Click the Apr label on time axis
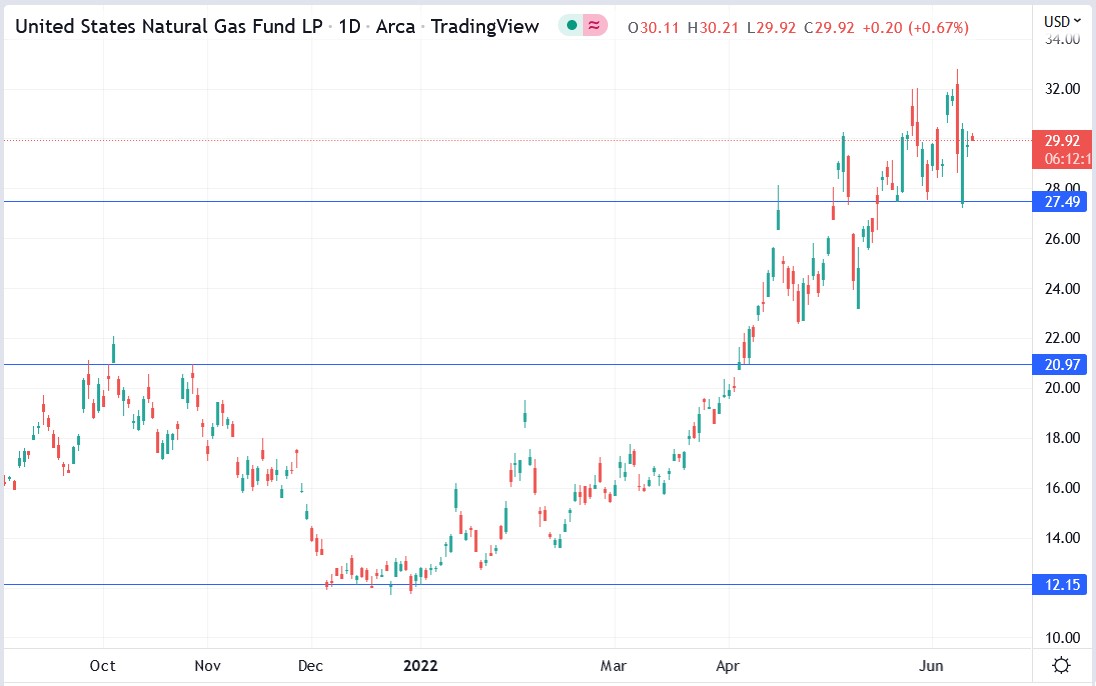The width and height of the screenshot is (1096, 686). 728,666
